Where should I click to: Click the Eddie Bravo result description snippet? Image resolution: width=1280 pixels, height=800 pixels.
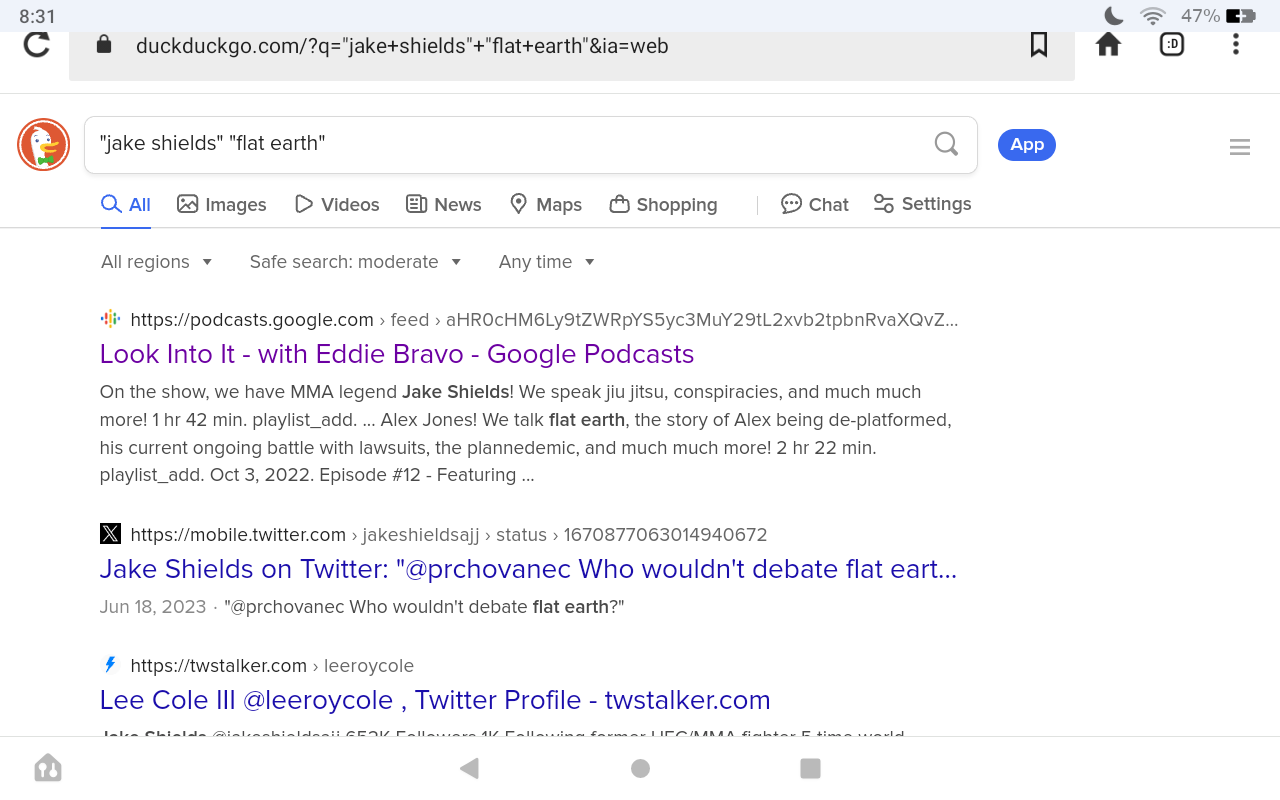[x=527, y=433]
